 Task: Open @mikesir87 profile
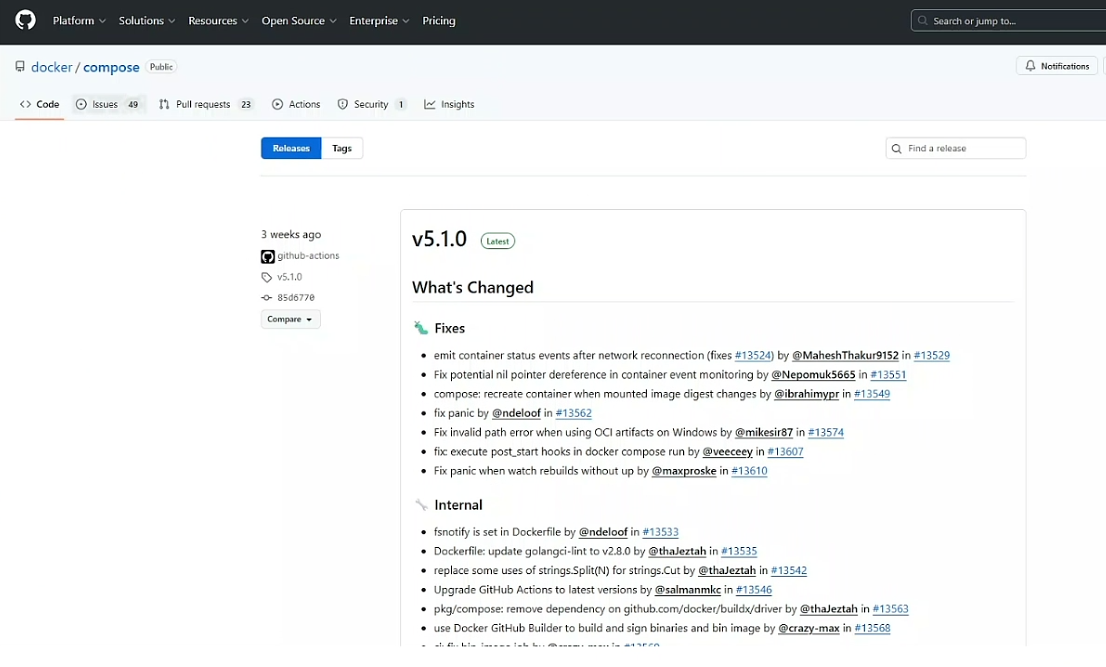coord(764,432)
